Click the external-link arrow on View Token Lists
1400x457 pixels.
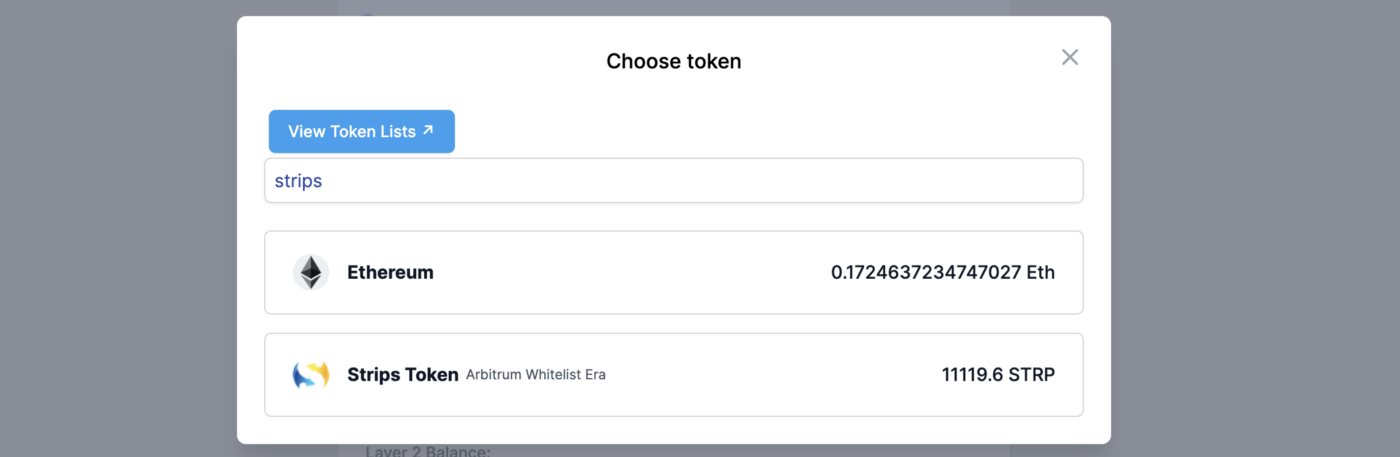pos(428,130)
